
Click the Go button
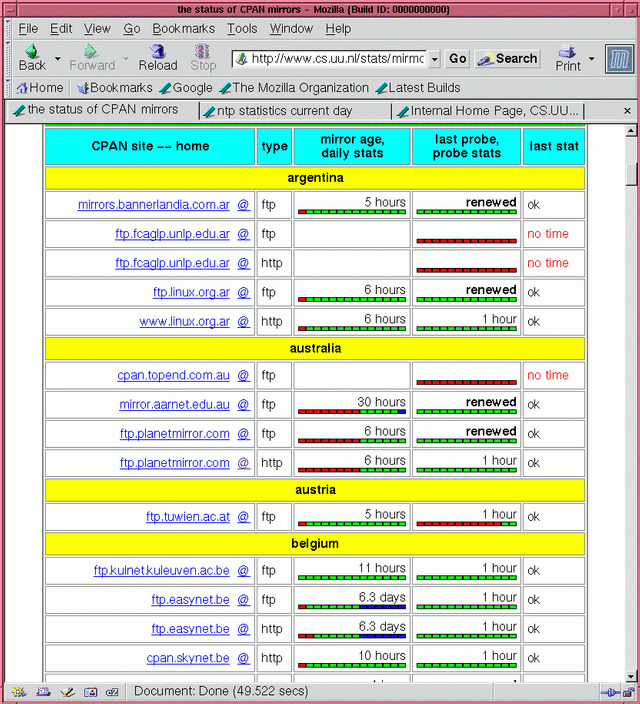click(x=457, y=59)
